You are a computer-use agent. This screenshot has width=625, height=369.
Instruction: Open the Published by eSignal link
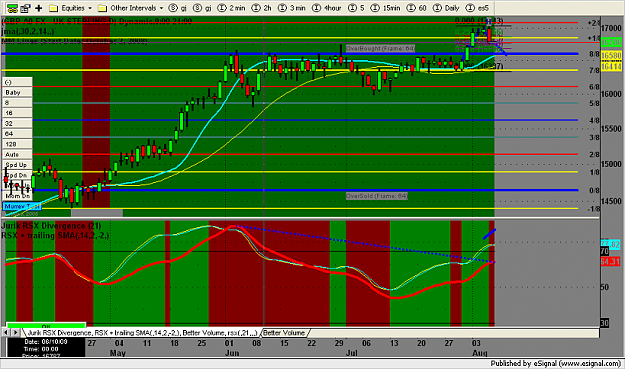click(x=556, y=363)
